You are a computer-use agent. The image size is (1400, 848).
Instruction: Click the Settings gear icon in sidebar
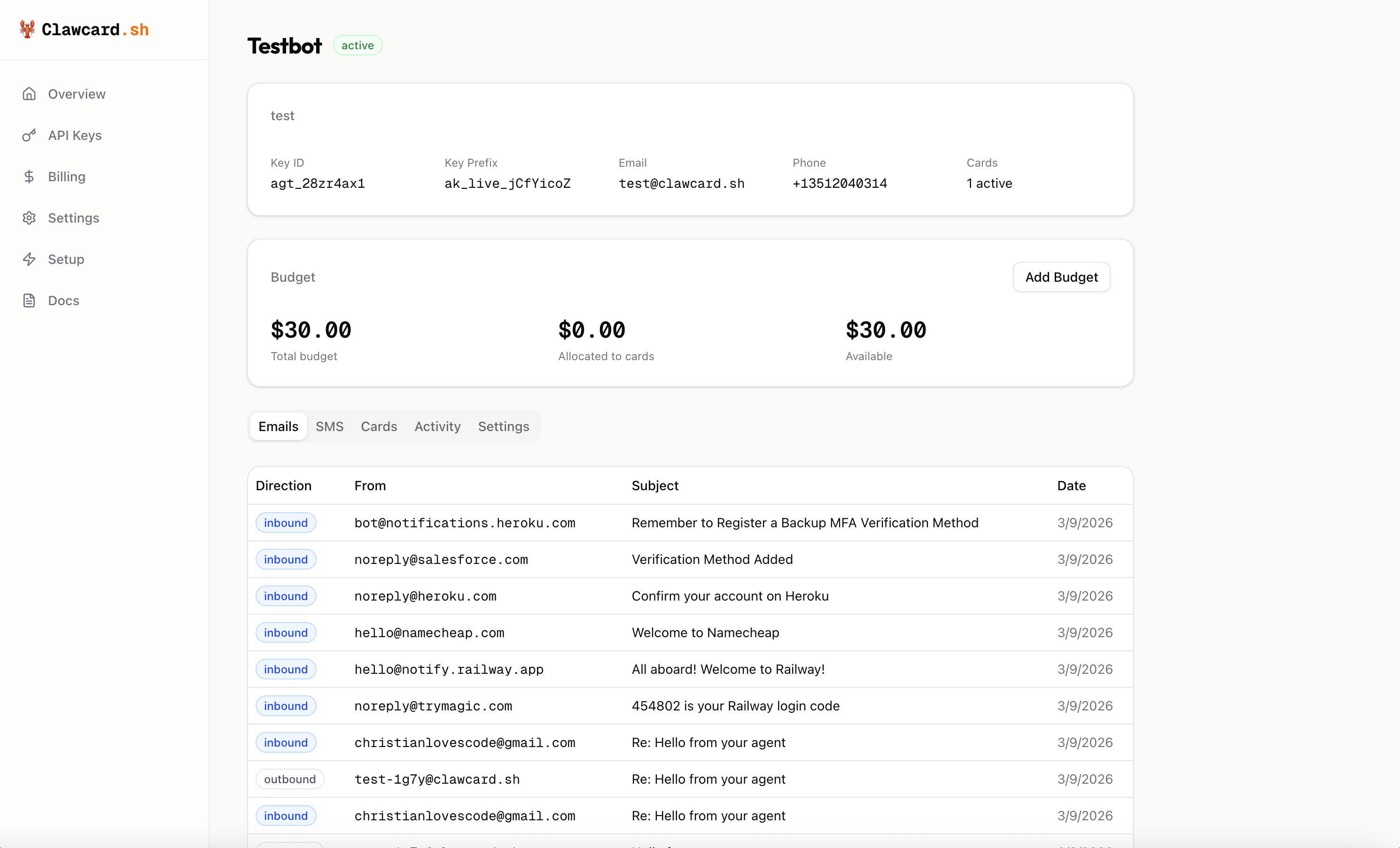point(29,218)
